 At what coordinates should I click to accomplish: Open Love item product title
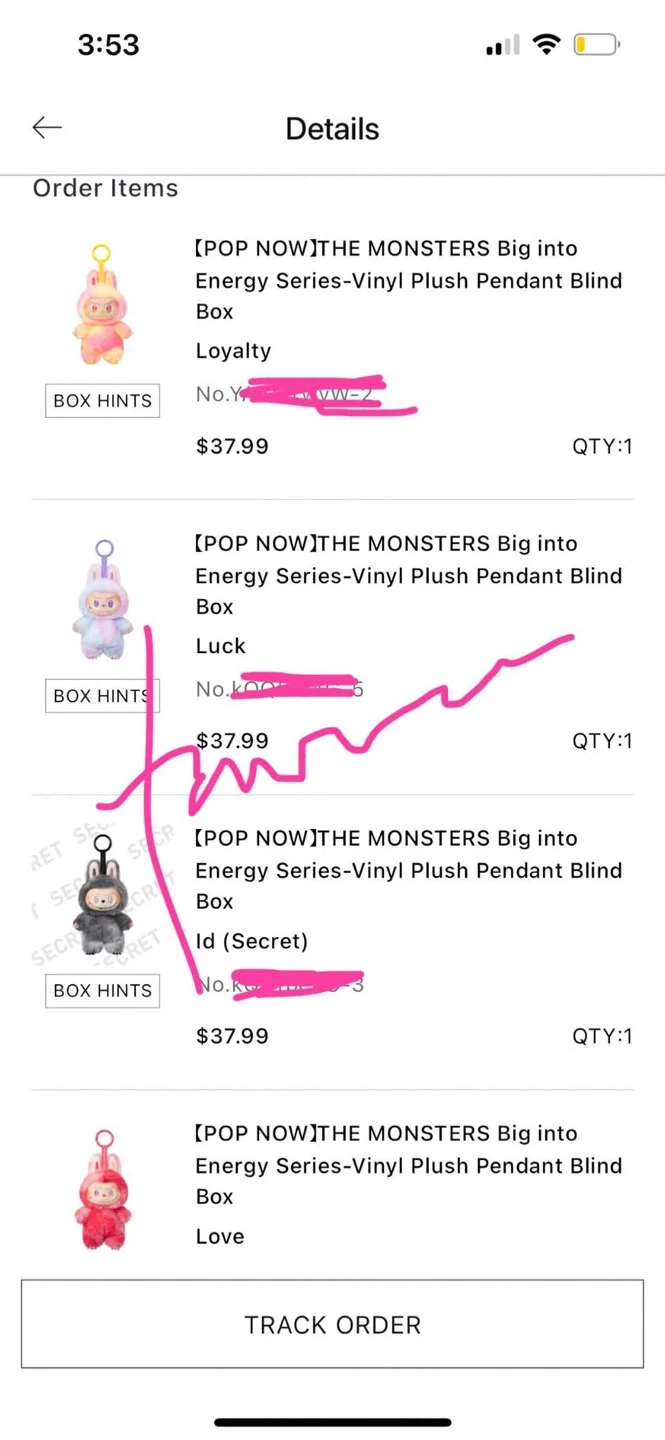coord(408,1164)
